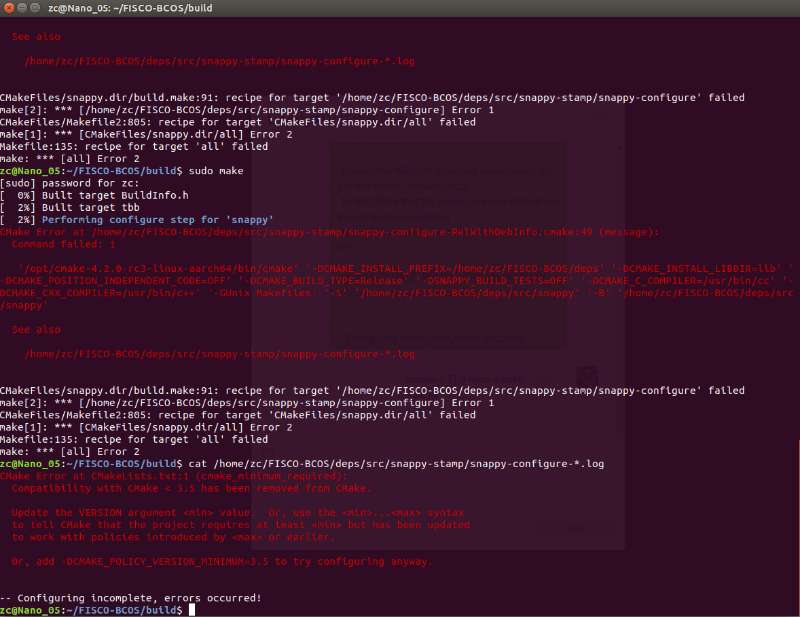Click 'Performing configure step for snappy' line
The height and width of the screenshot is (617, 800).
point(137,220)
